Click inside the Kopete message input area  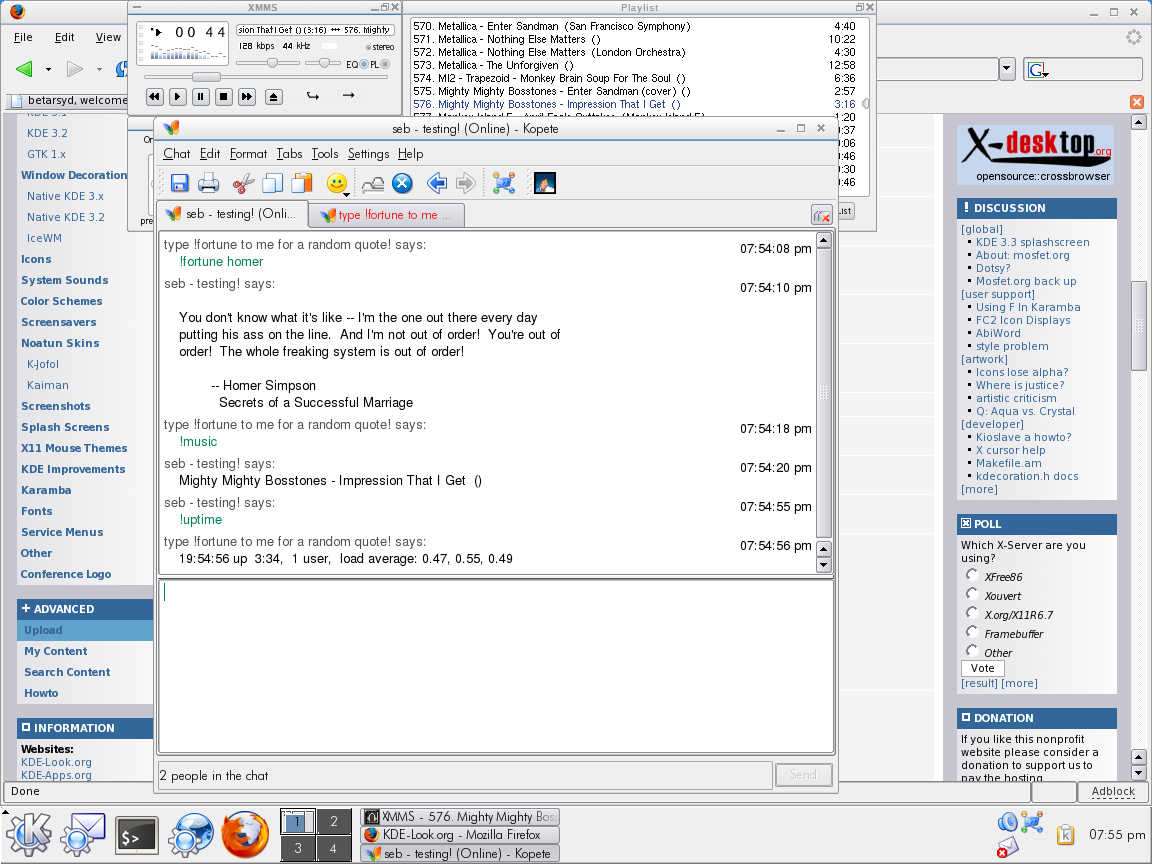(x=496, y=666)
